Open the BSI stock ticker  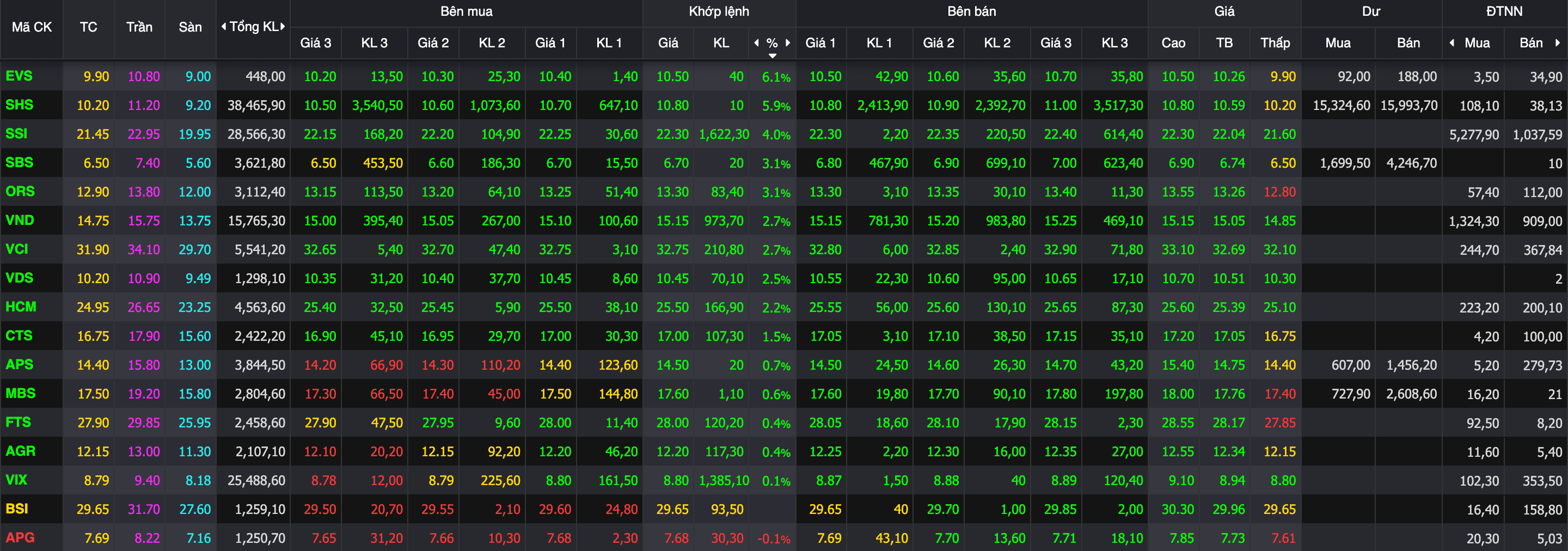click(17, 509)
